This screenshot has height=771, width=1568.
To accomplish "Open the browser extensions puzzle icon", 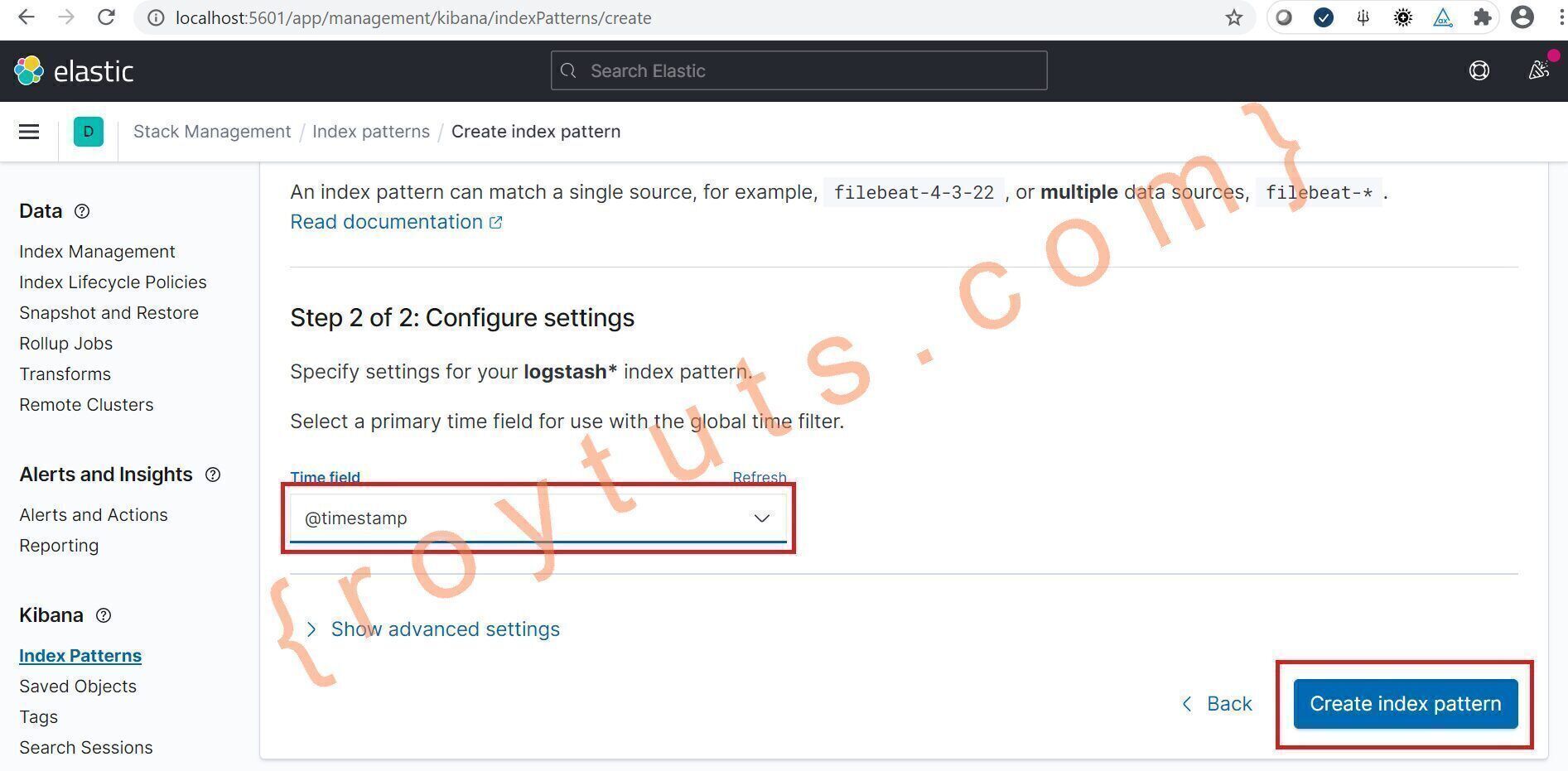I will (1483, 17).
